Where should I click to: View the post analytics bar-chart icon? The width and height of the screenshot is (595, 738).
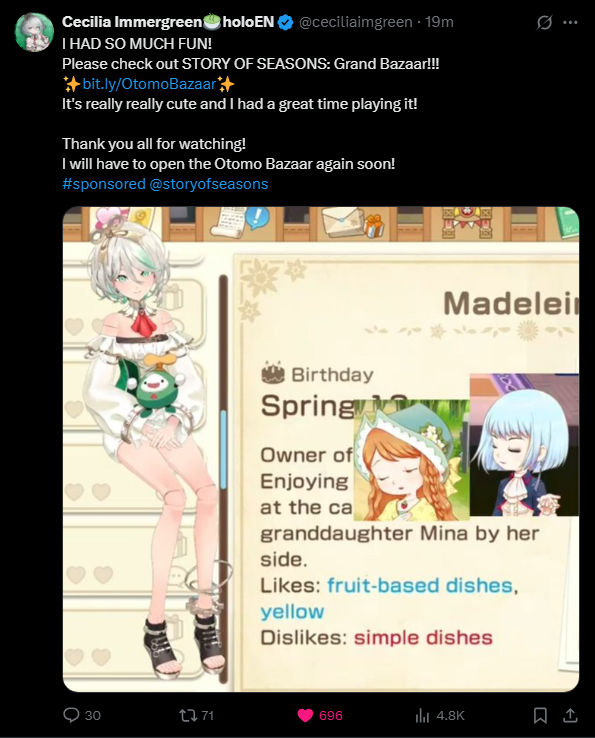[422, 715]
